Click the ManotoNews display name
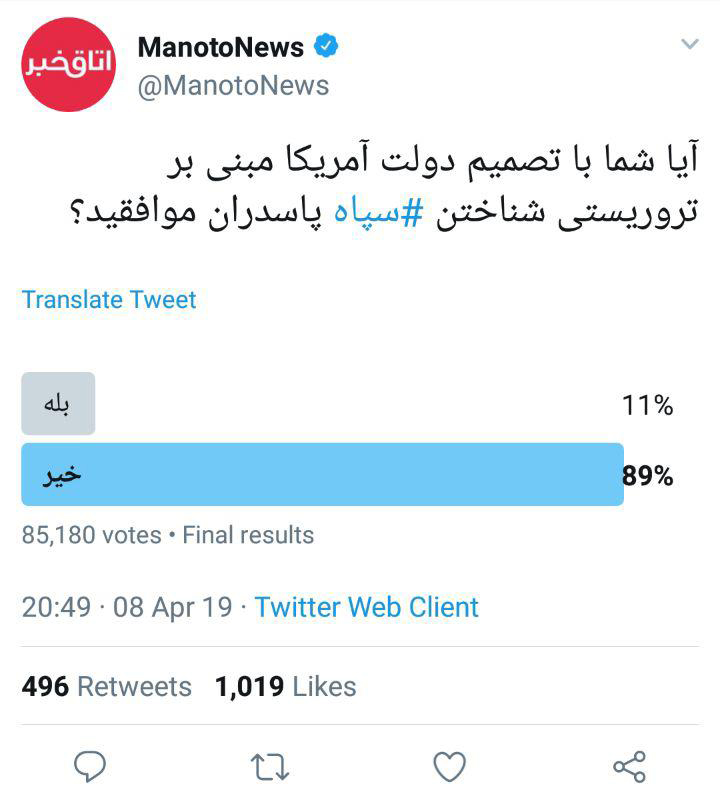 220,46
